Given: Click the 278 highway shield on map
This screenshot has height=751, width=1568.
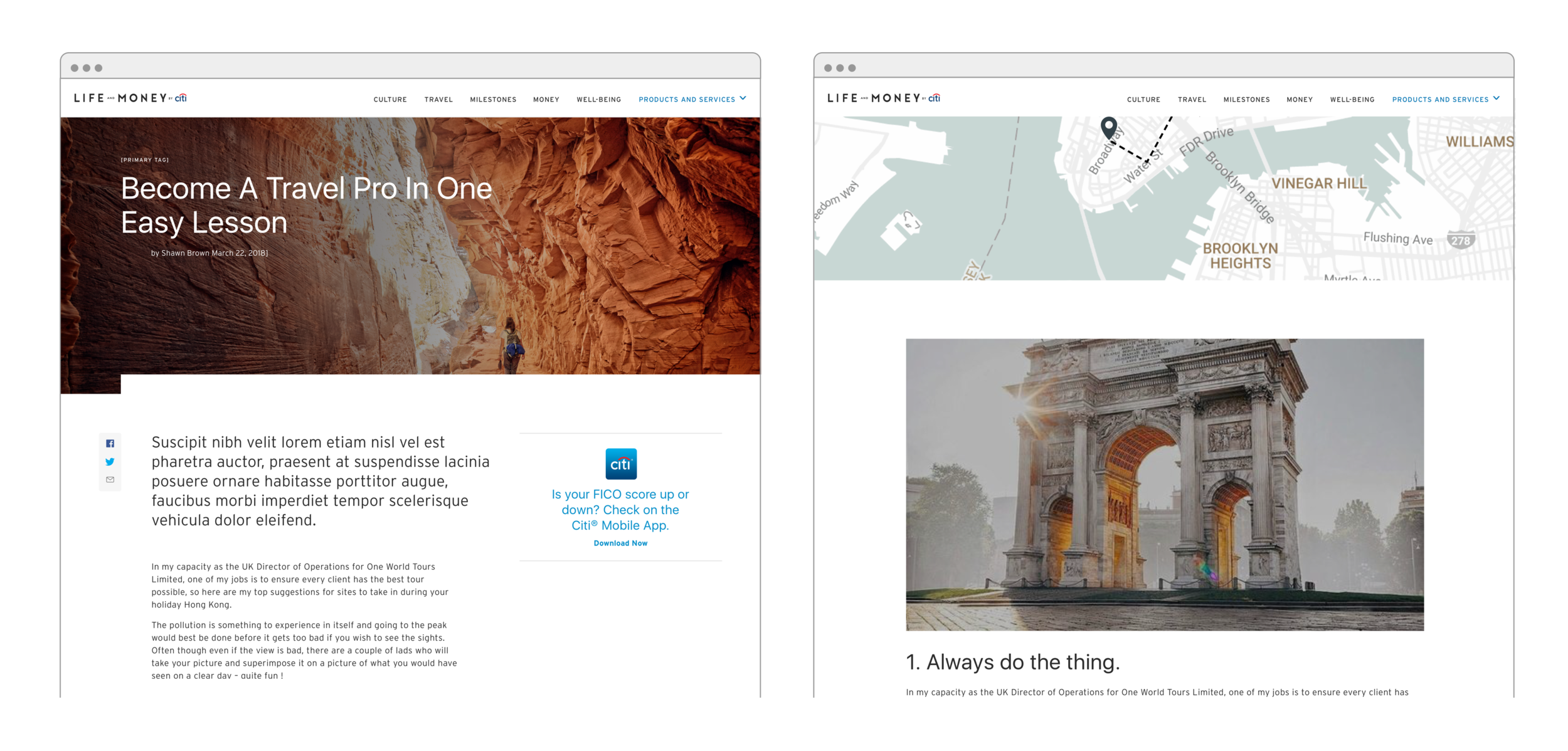Looking at the screenshot, I should (x=1460, y=240).
